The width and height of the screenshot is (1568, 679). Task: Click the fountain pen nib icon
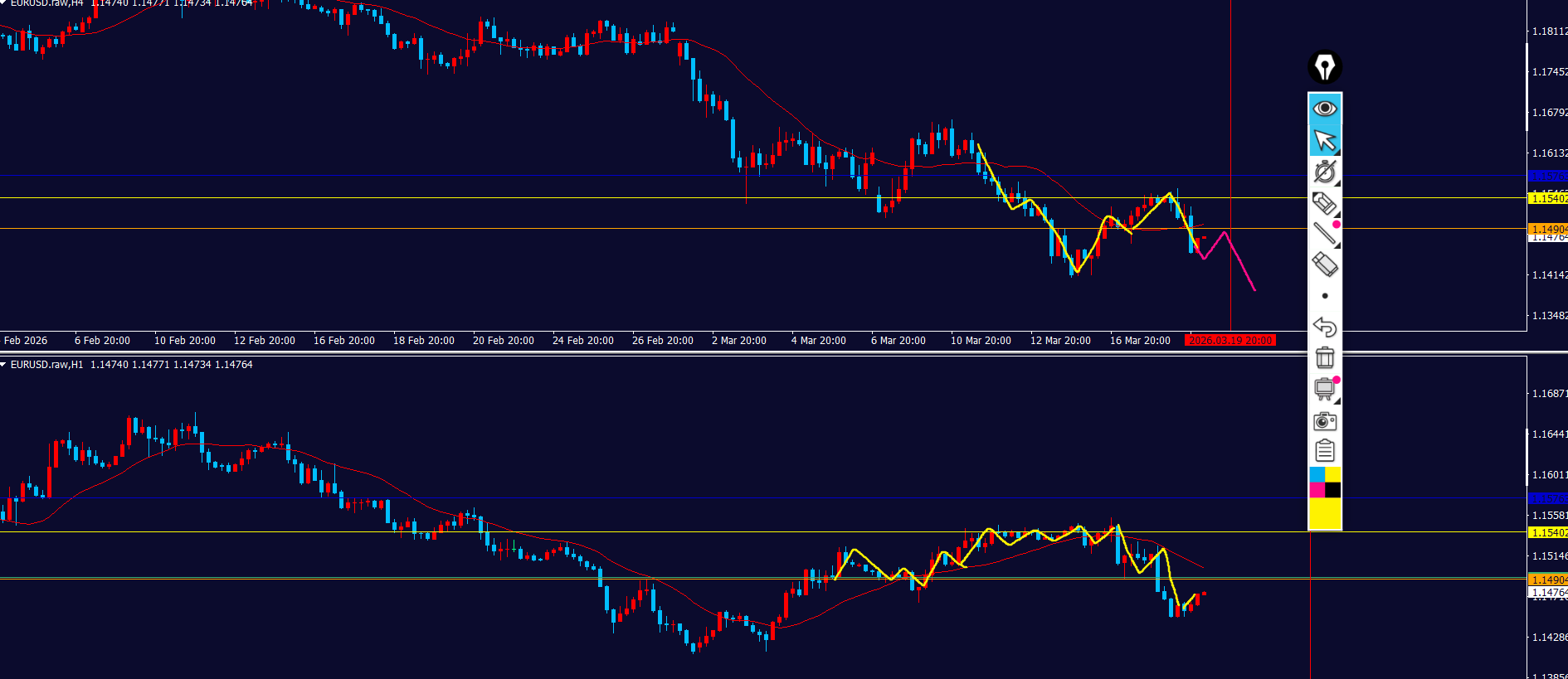1325,67
